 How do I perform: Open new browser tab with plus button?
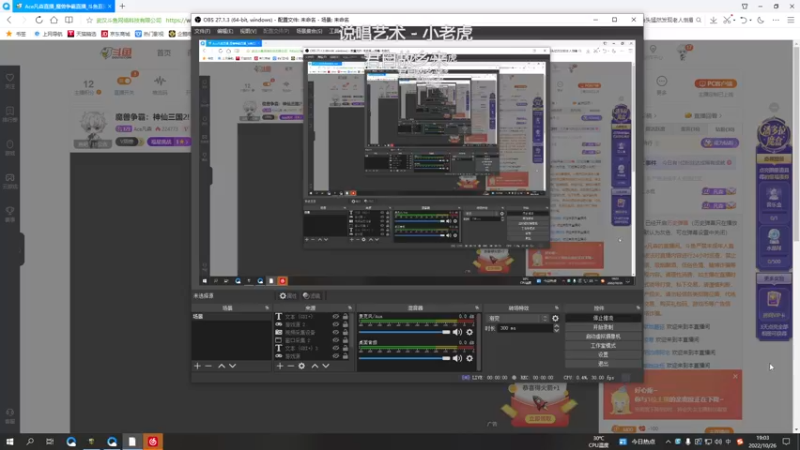(x=122, y=6)
